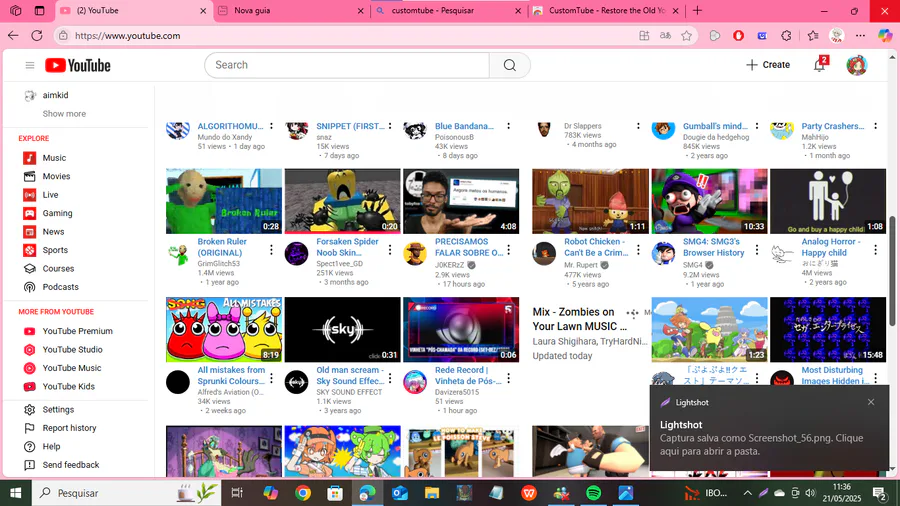This screenshot has width=900, height=506.
Task: Click the YouTube logo
Action: [77, 65]
